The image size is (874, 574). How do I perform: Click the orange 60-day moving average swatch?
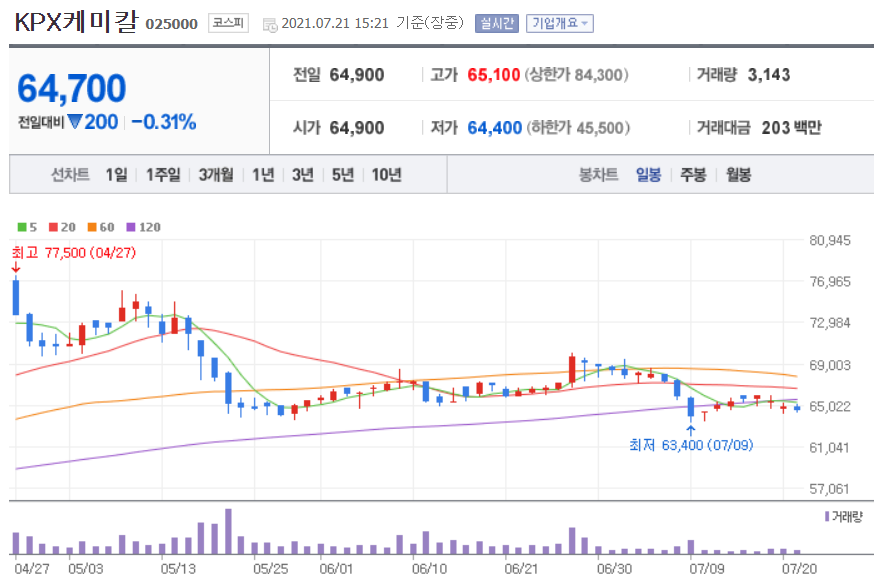pyautogui.click(x=92, y=227)
